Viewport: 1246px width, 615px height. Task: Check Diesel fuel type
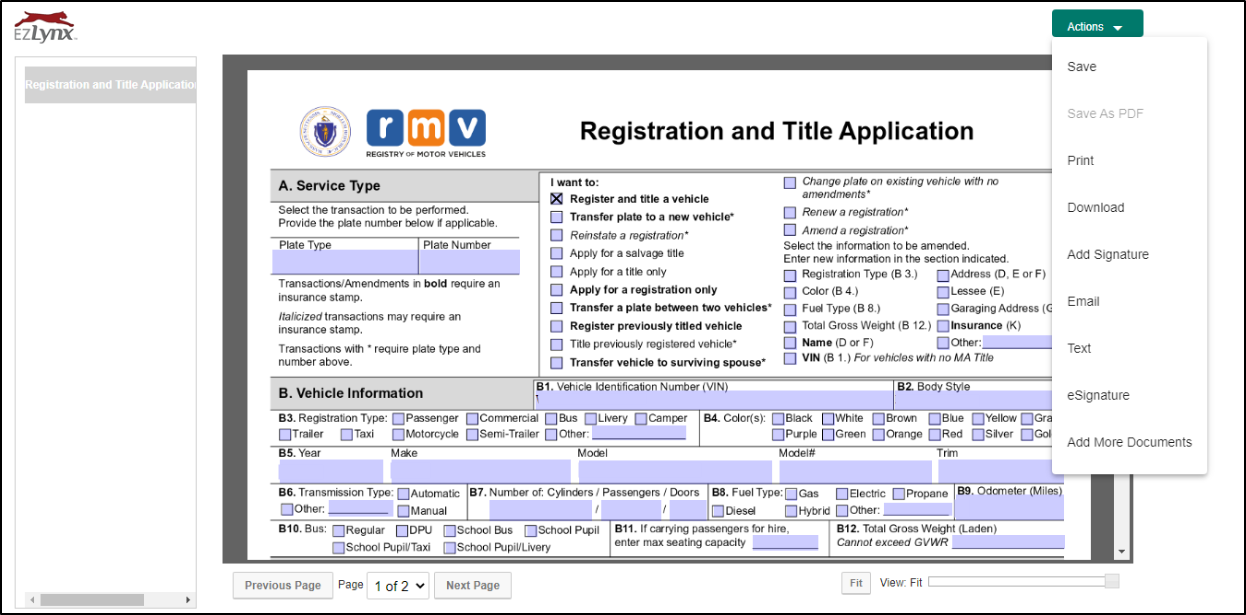click(x=718, y=511)
